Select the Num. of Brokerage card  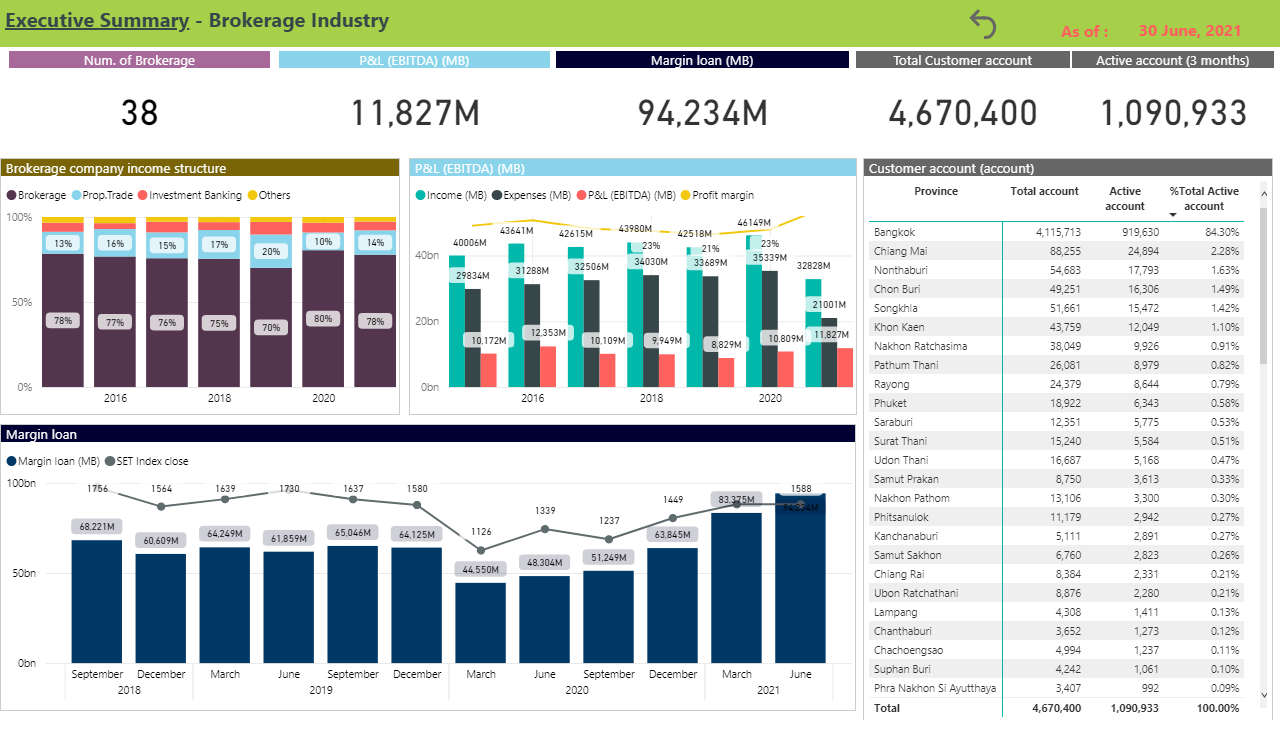[140, 59]
